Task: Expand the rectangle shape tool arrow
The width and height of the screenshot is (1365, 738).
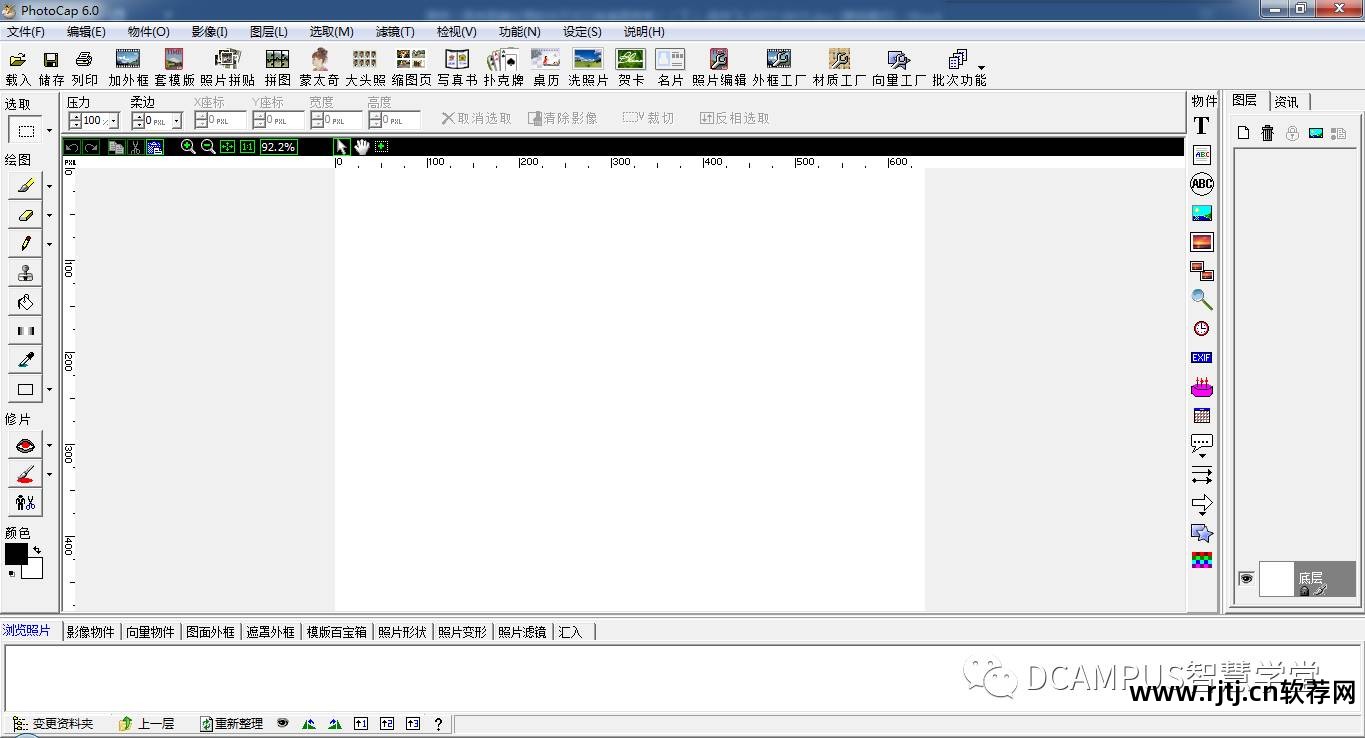Action: point(49,389)
